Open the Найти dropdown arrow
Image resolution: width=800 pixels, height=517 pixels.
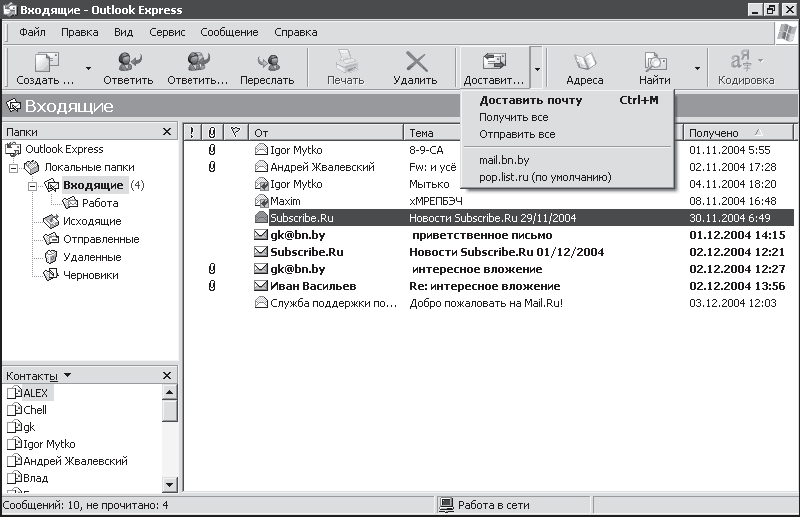[697, 68]
